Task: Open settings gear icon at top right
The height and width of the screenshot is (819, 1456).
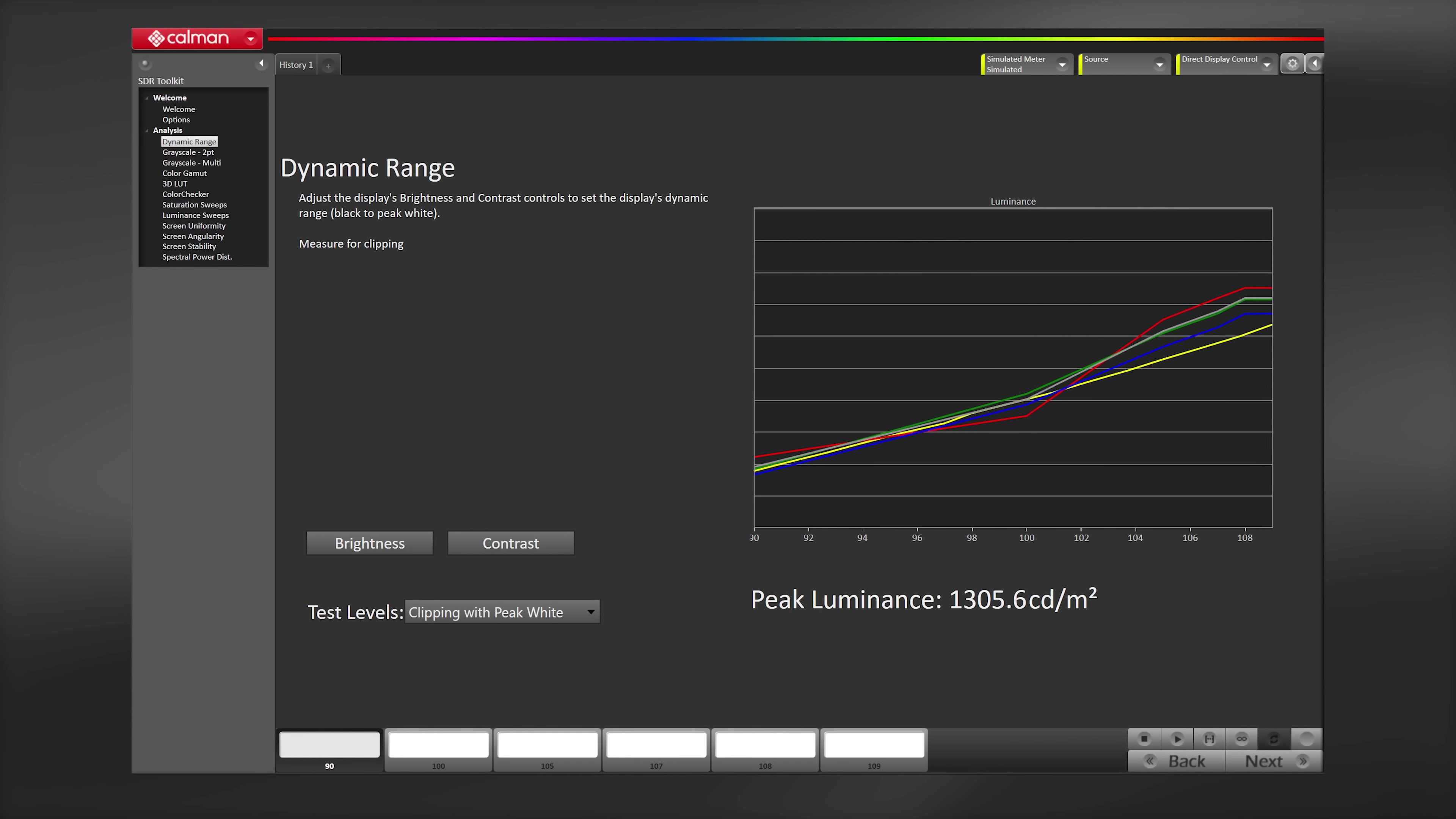Action: point(1292,63)
